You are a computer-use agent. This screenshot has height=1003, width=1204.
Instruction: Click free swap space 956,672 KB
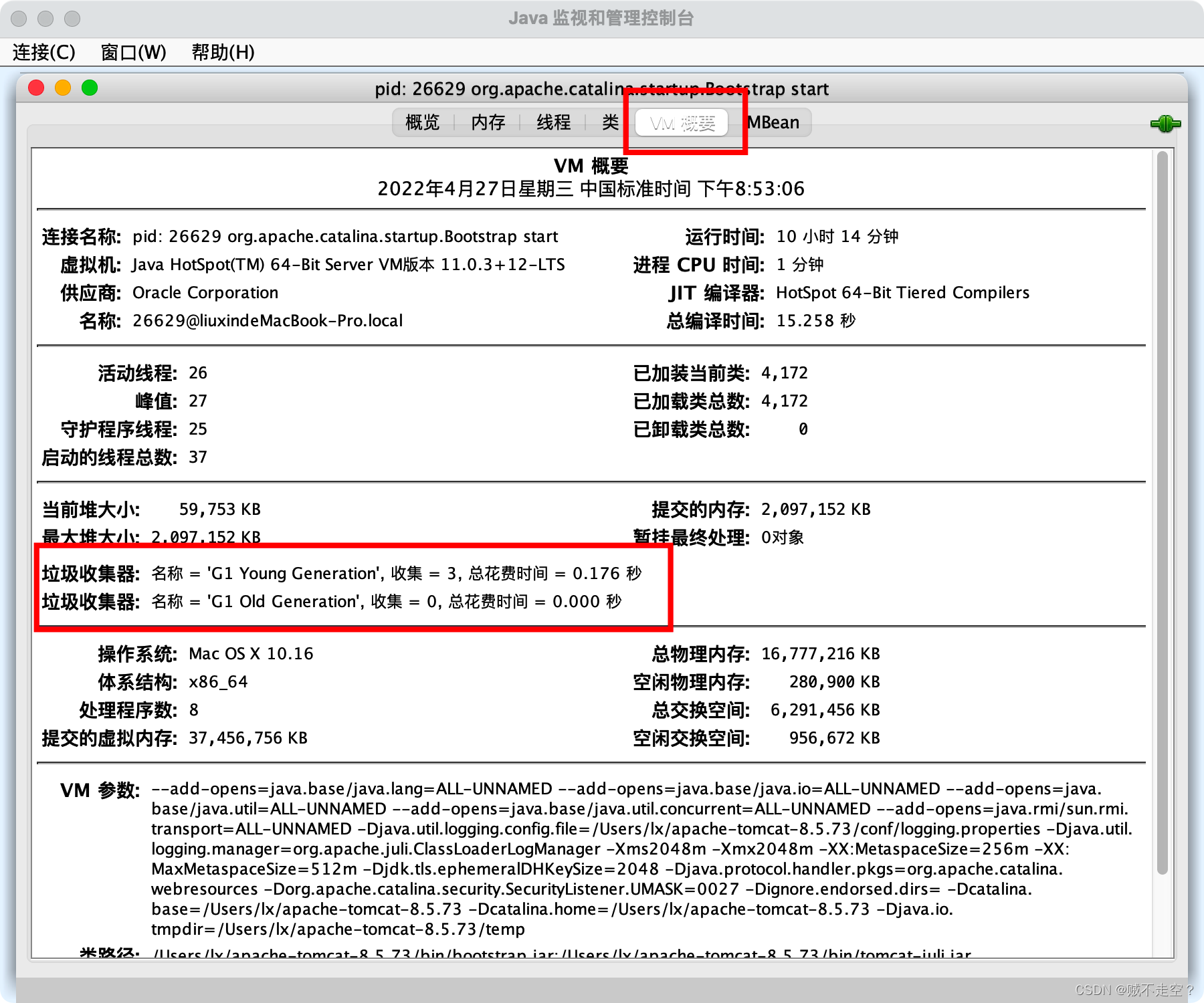(x=835, y=738)
